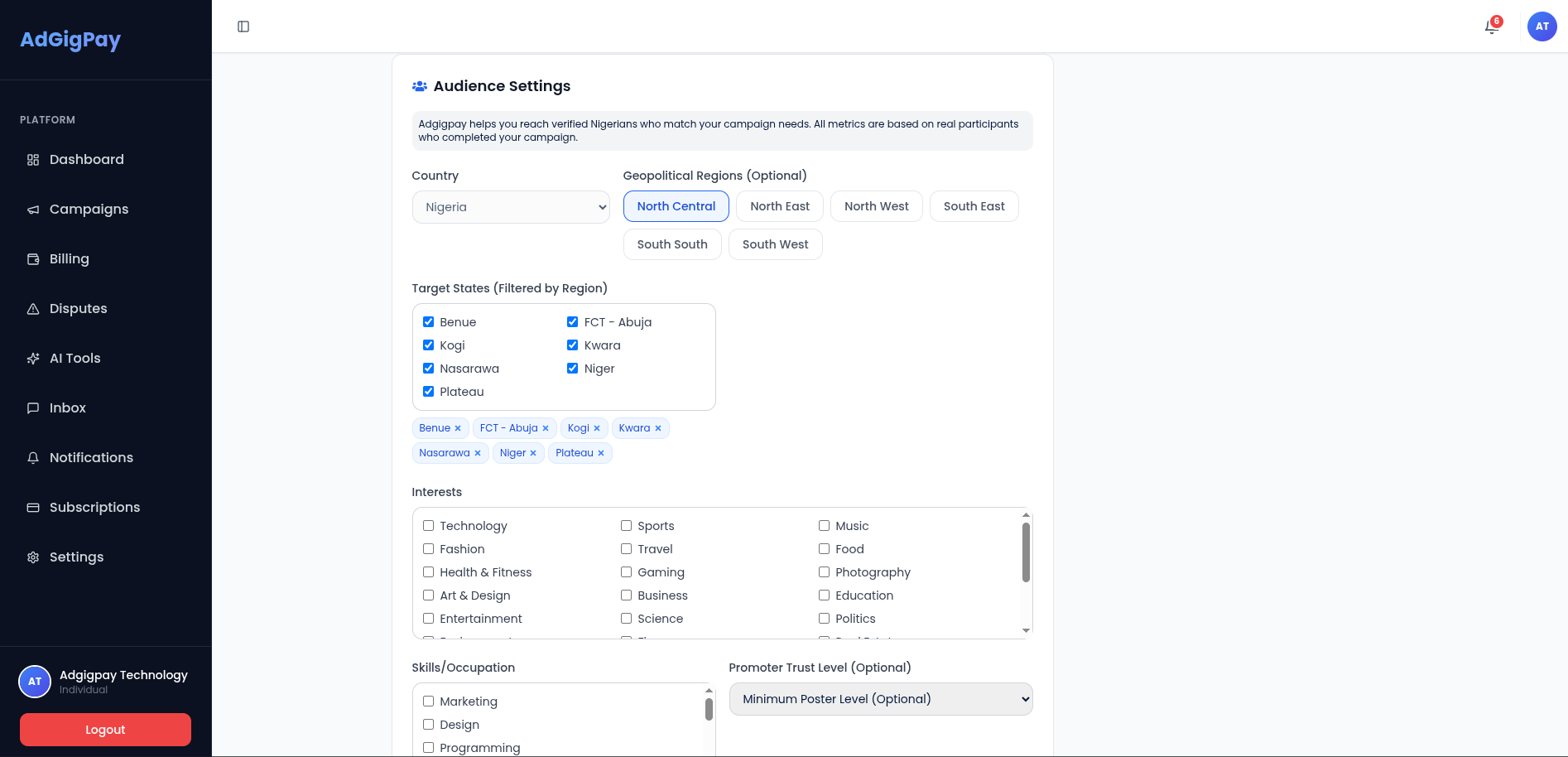The height and width of the screenshot is (757, 1568).
Task: Toggle the sidebar collapse icon
Action: point(243,27)
